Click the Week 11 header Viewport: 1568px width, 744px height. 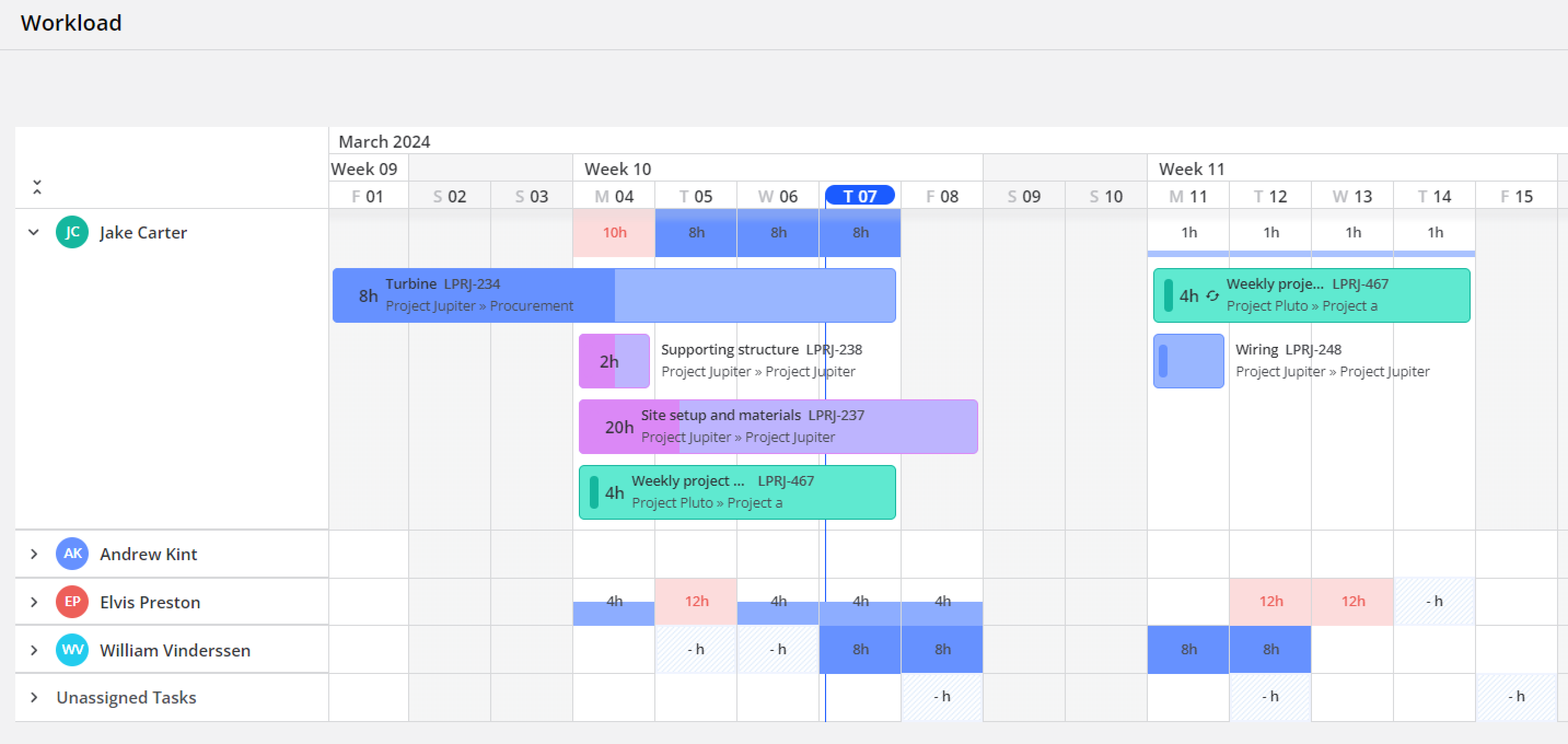pyautogui.click(x=1191, y=168)
